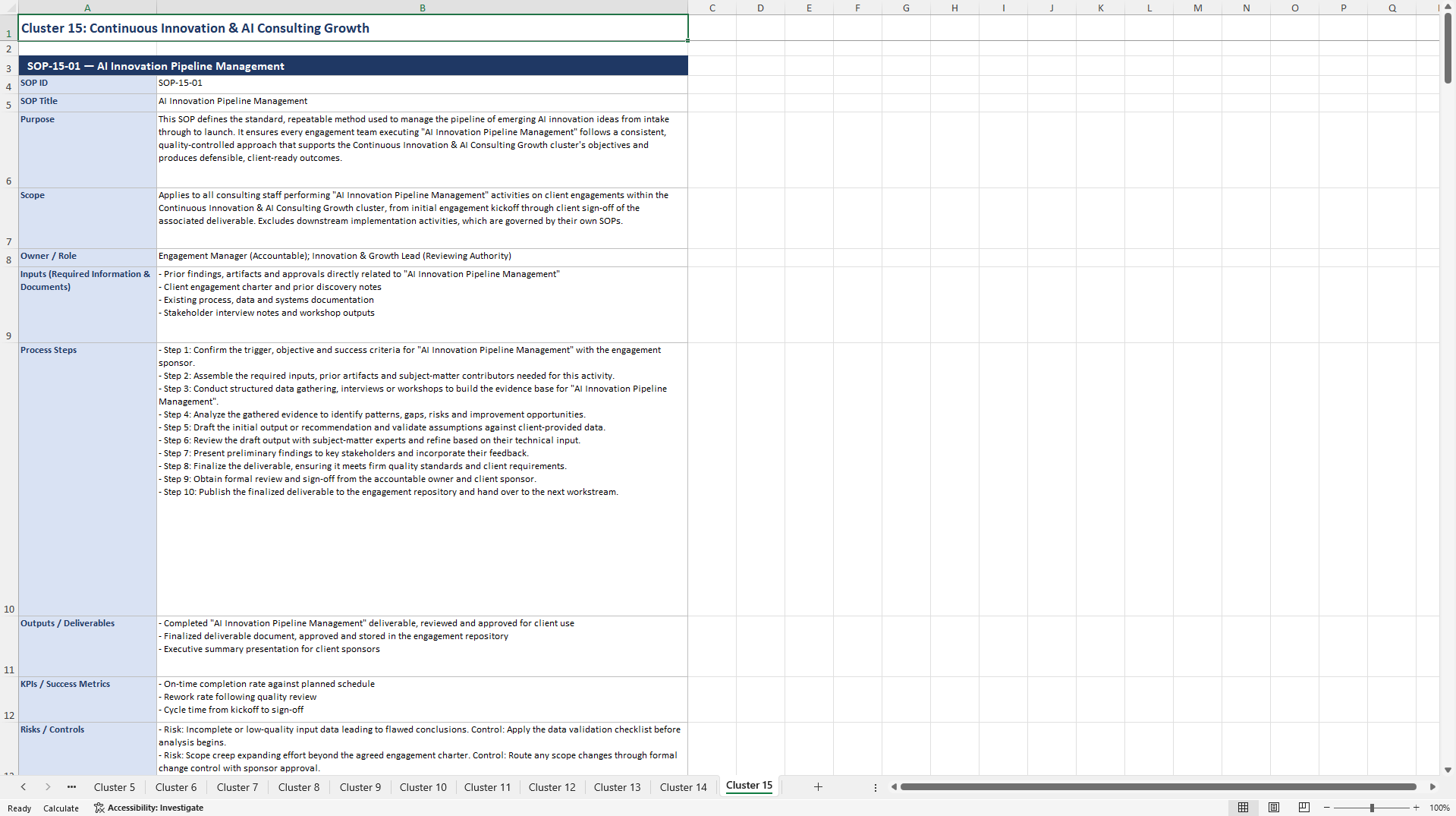
Task: Select column H header
Action: click(x=954, y=8)
